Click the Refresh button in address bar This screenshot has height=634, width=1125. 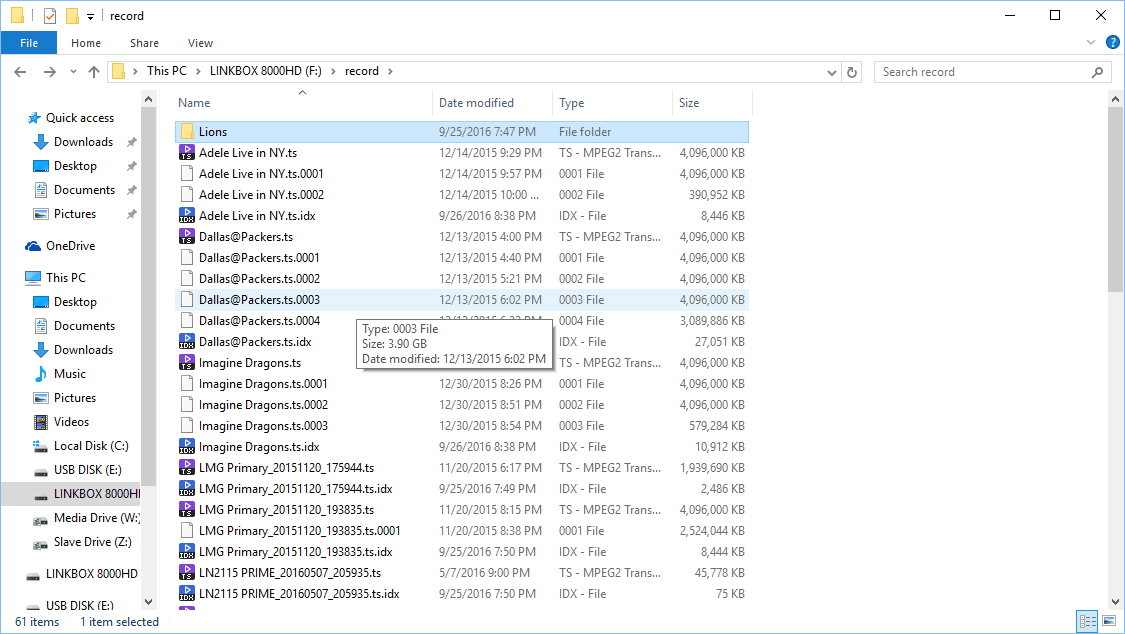[x=852, y=72]
